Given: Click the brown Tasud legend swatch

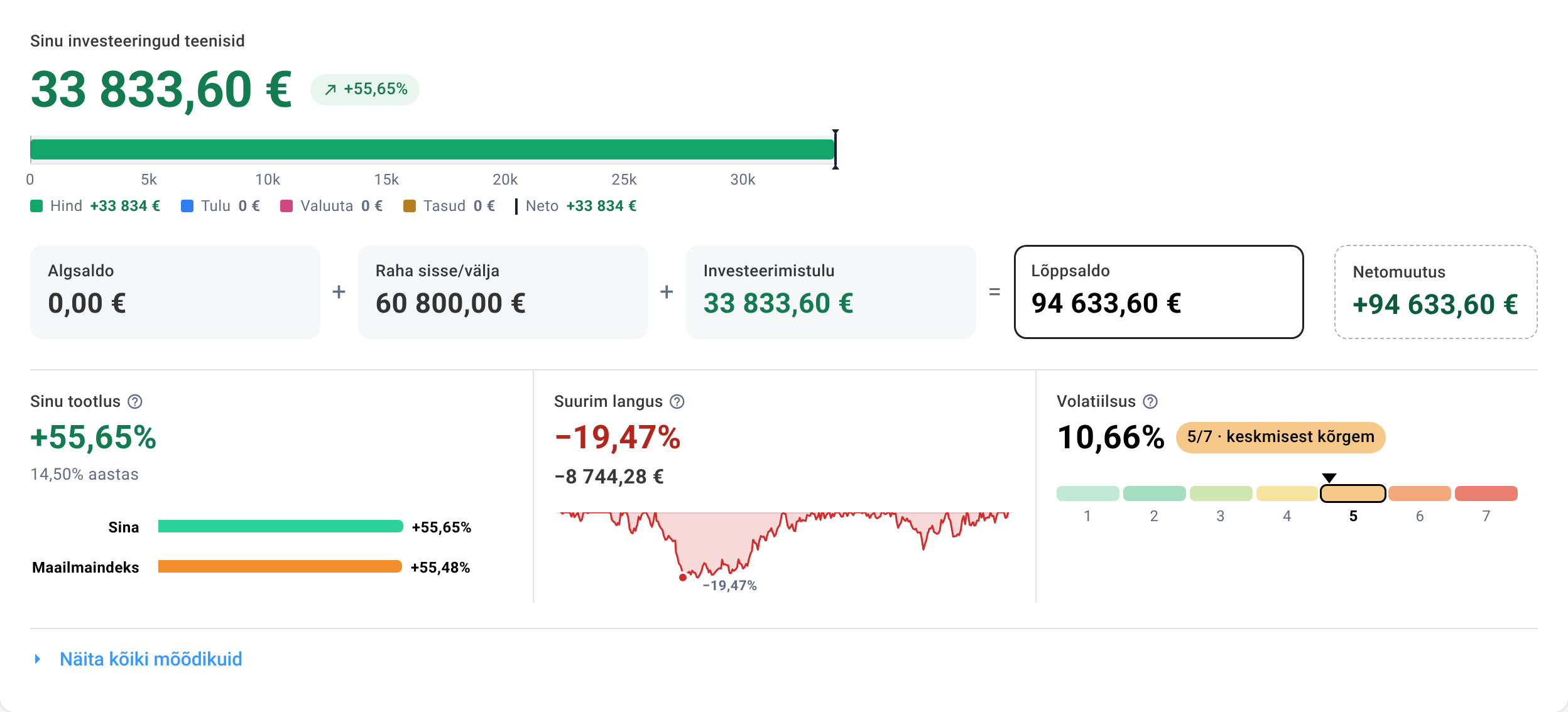Looking at the screenshot, I should click(x=410, y=206).
